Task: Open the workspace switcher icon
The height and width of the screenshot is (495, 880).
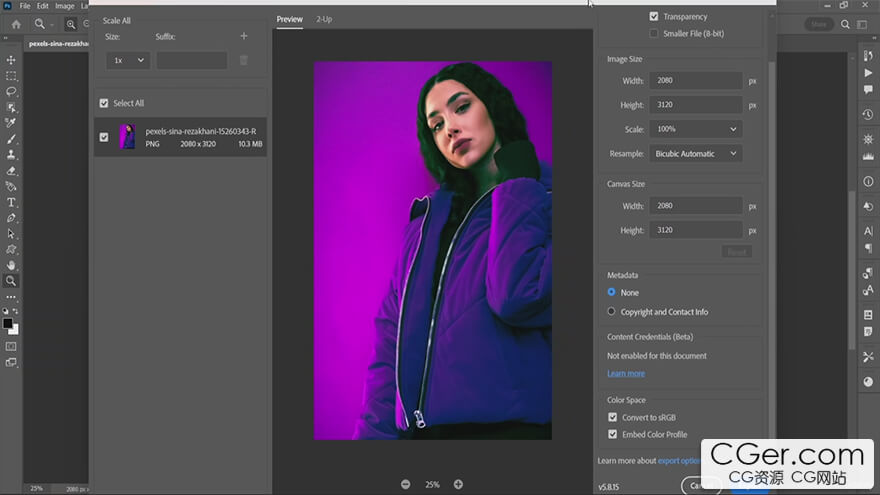Action: point(861,24)
